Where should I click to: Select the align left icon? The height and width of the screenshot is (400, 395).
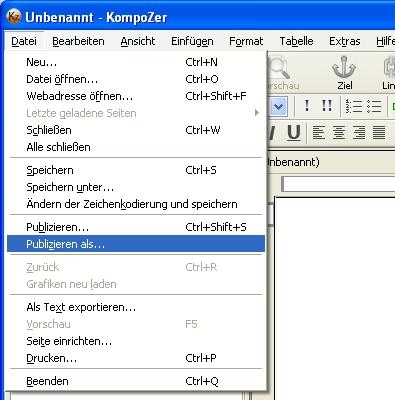pos(319,132)
